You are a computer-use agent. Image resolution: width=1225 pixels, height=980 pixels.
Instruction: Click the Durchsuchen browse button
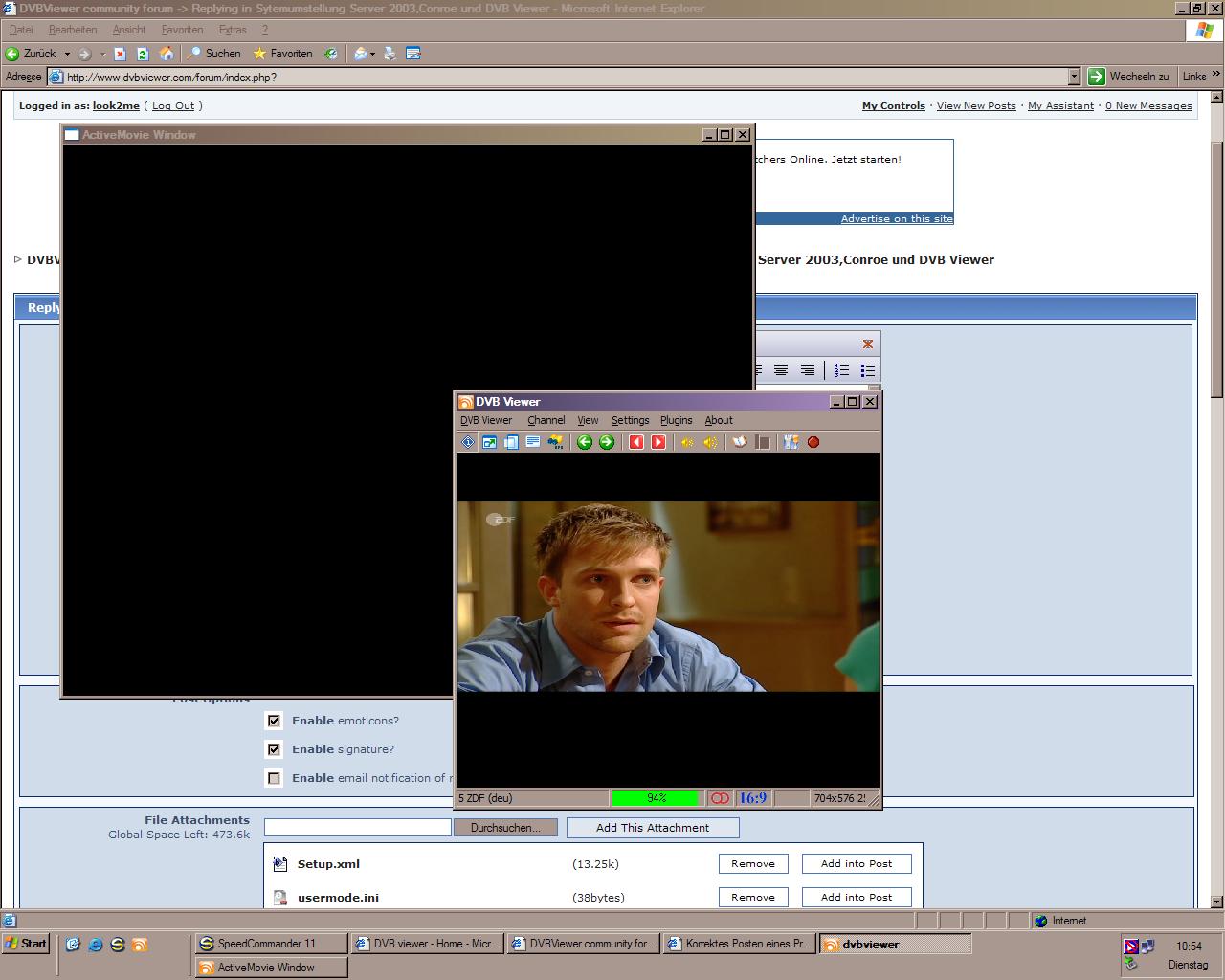click(505, 828)
